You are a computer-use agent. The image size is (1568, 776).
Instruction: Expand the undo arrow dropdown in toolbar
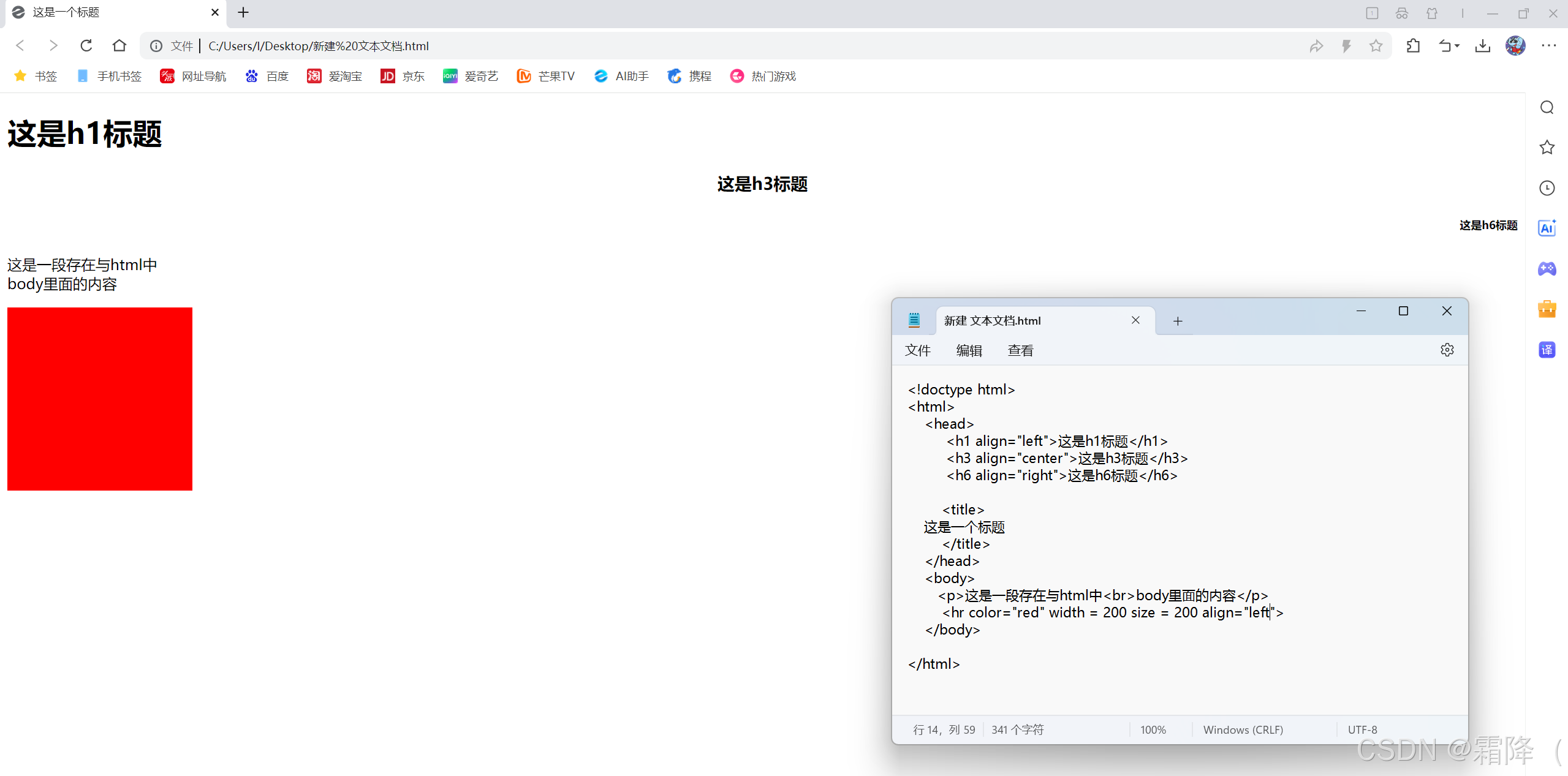coord(1457,46)
